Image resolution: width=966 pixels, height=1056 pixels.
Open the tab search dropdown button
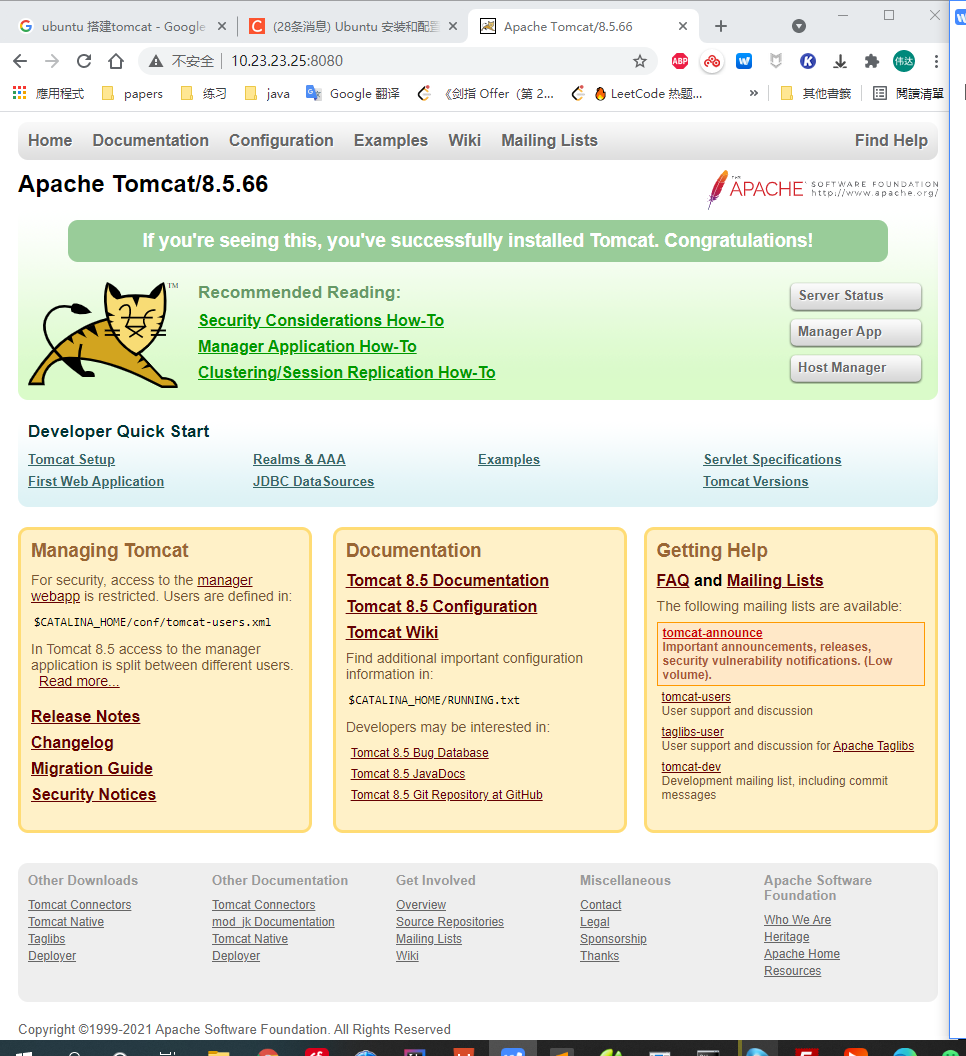[x=798, y=26]
